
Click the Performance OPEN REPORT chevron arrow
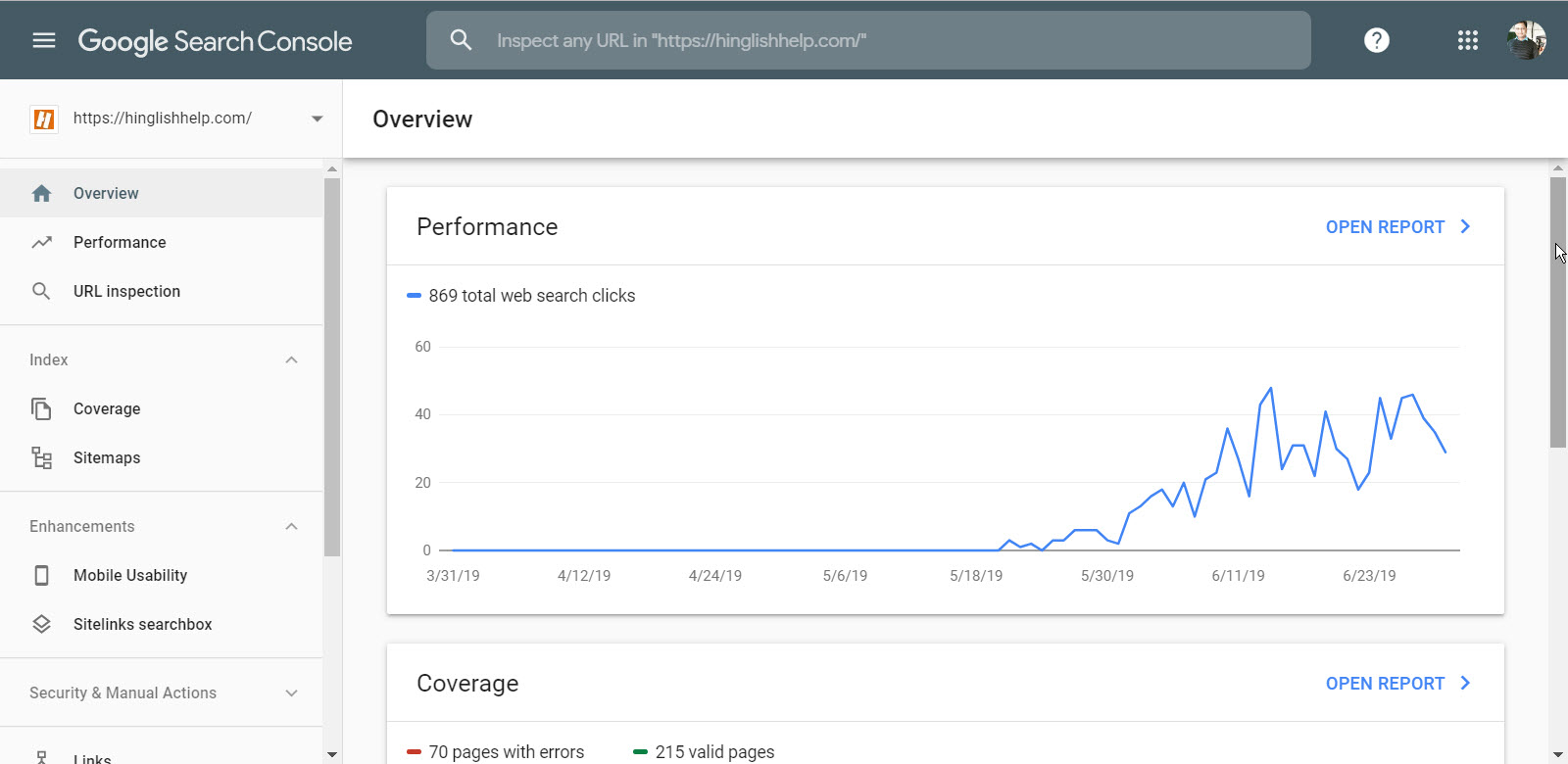1466,226
